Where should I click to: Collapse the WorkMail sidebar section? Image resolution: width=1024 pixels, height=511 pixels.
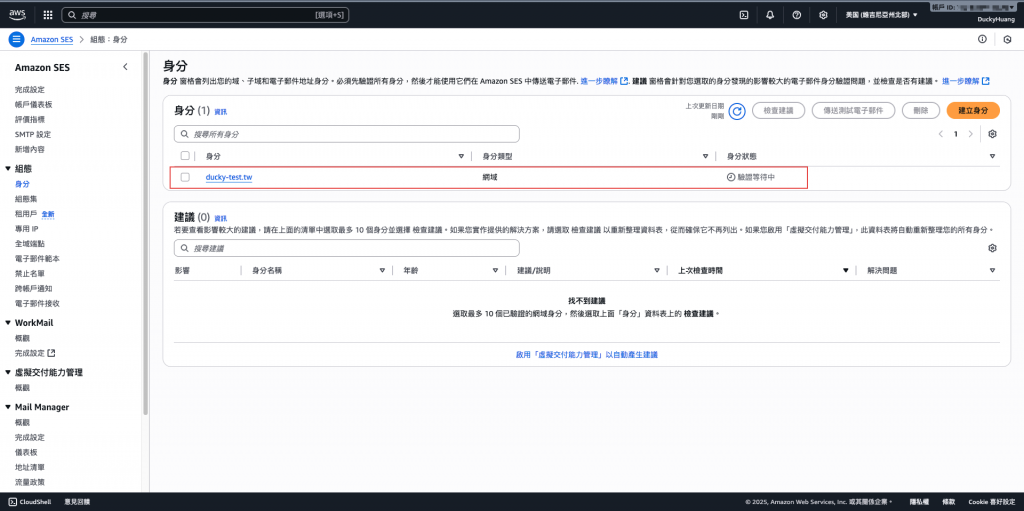(x=8, y=323)
